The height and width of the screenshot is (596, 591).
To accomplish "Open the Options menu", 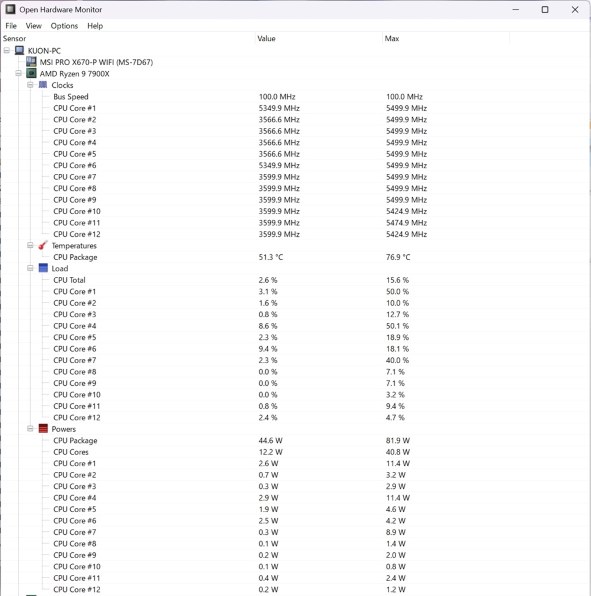I will [x=64, y=26].
